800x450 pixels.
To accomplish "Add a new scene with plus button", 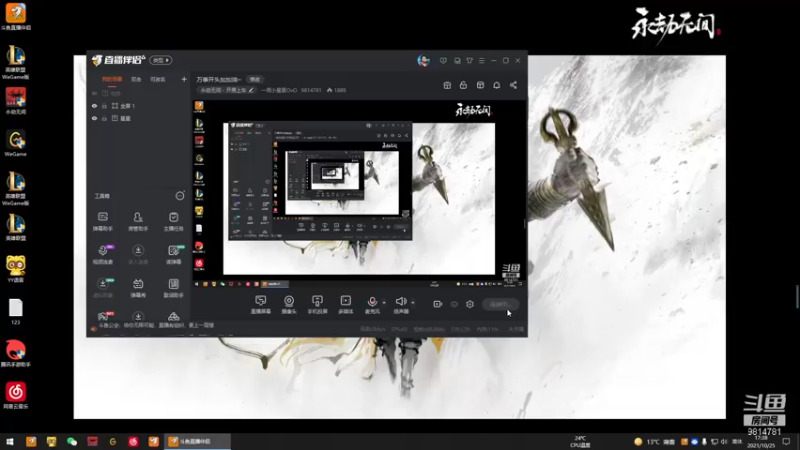I will [184, 79].
